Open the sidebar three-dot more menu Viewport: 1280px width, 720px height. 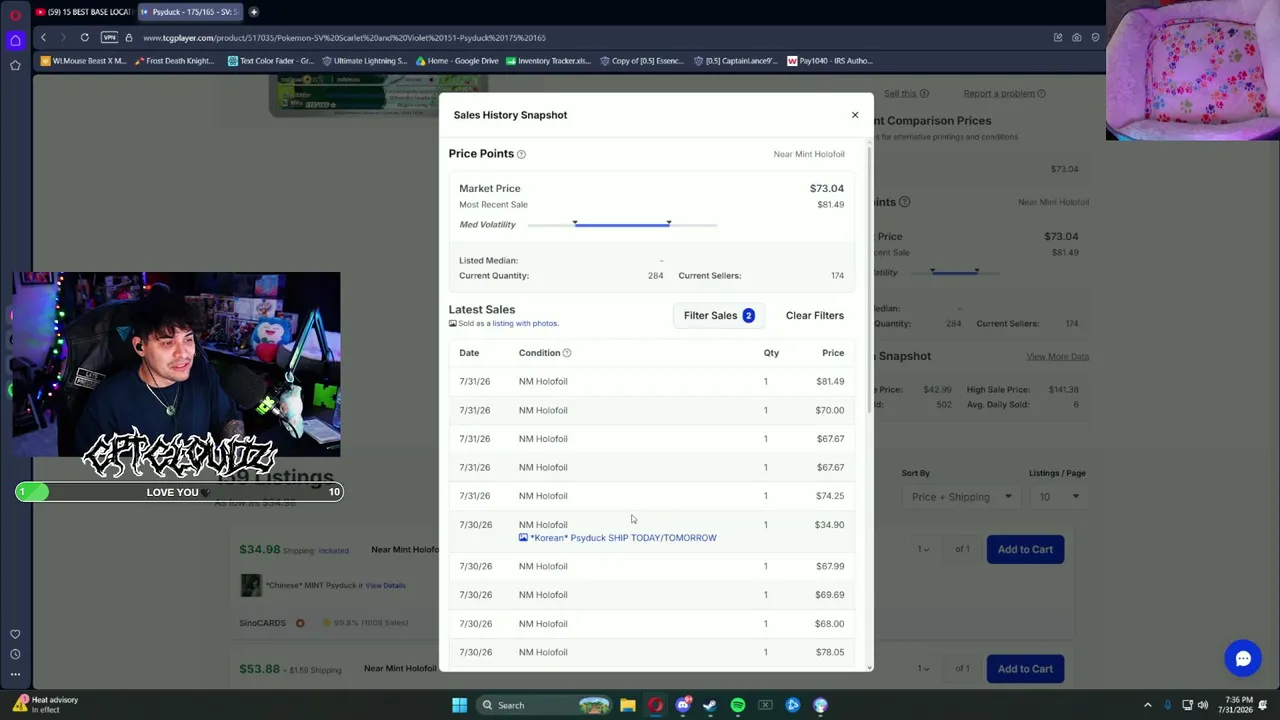pos(15,674)
